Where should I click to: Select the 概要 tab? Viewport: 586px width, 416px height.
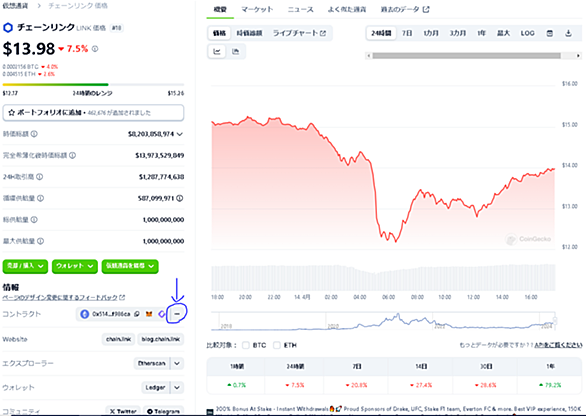pyautogui.click(x=220, y=9)
